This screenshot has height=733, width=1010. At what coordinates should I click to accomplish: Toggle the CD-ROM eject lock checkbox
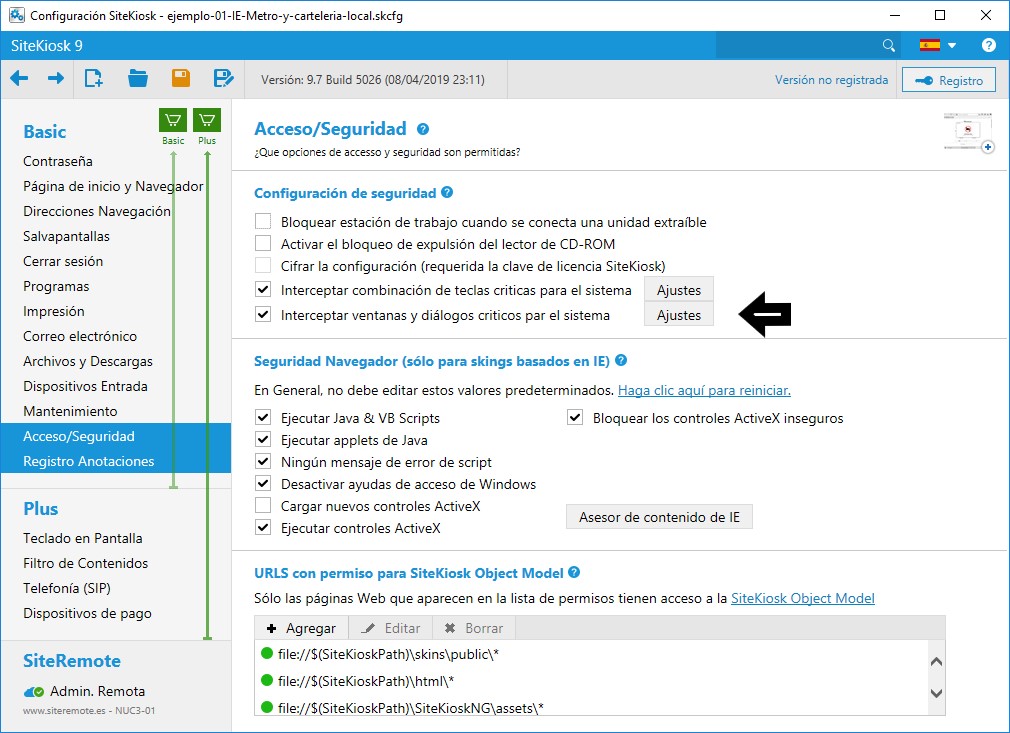click(263, 244)
